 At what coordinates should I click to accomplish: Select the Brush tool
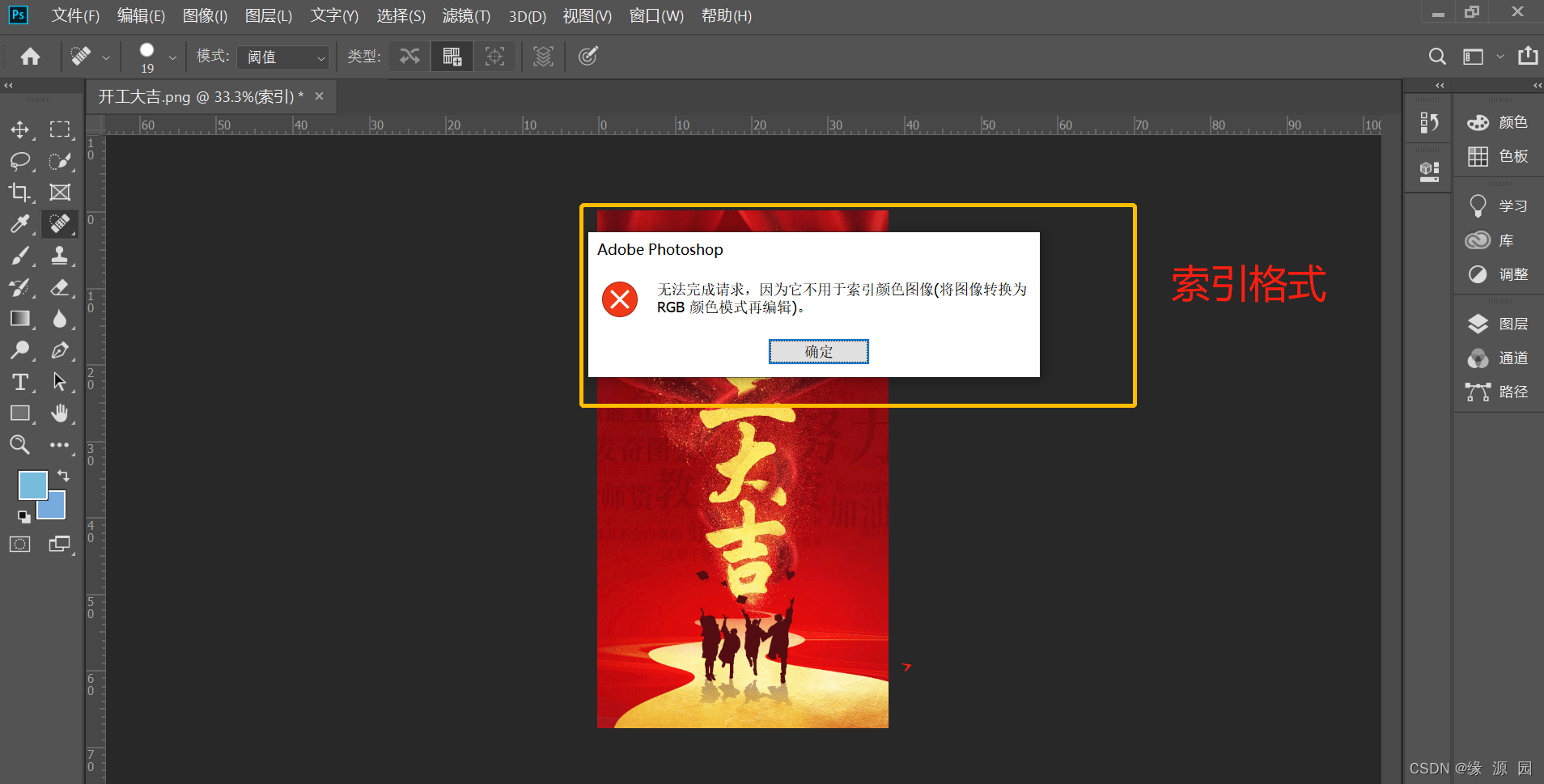(20, 256)
